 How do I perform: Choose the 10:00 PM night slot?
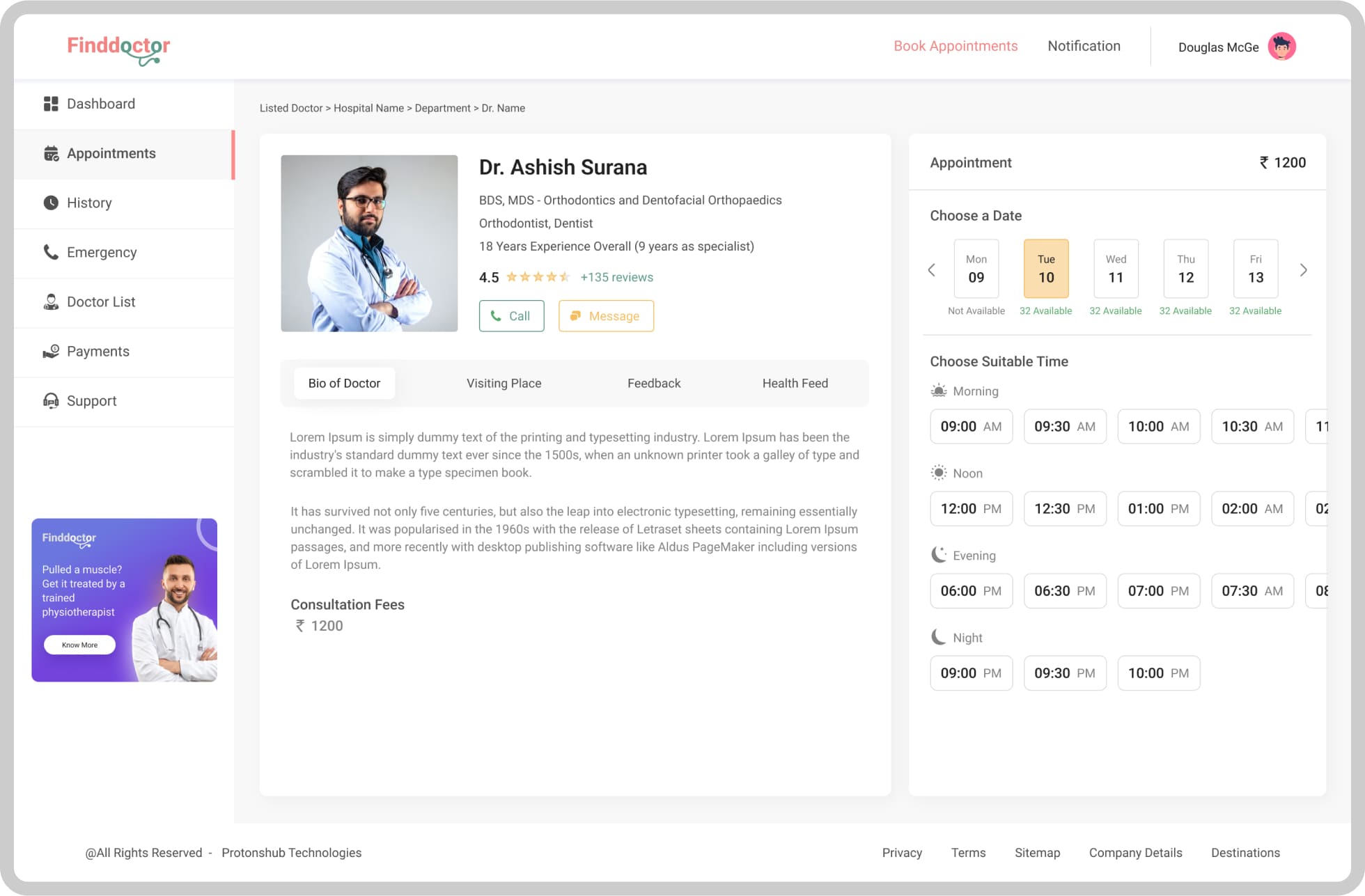[x=1159, y=673]
